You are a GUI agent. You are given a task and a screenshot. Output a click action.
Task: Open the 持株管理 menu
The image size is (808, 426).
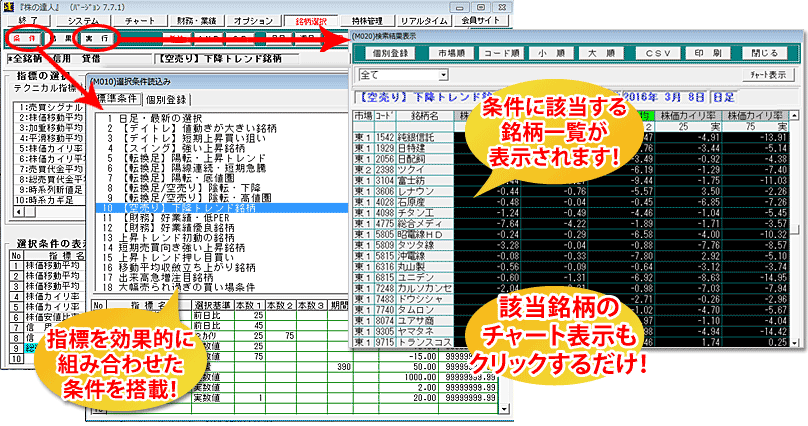(367, 21)
